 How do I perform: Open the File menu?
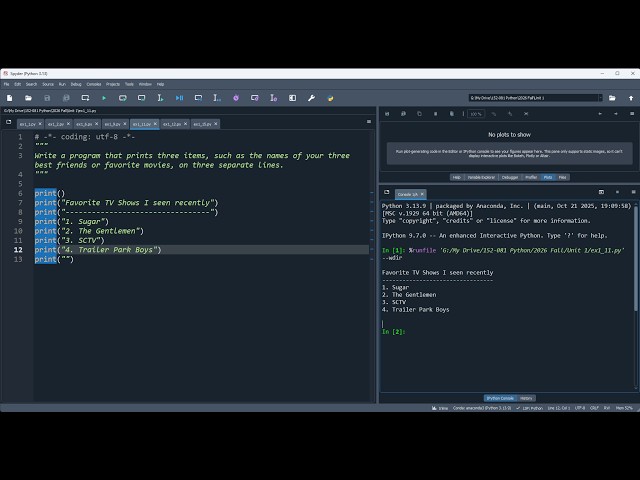pos(7,84)
